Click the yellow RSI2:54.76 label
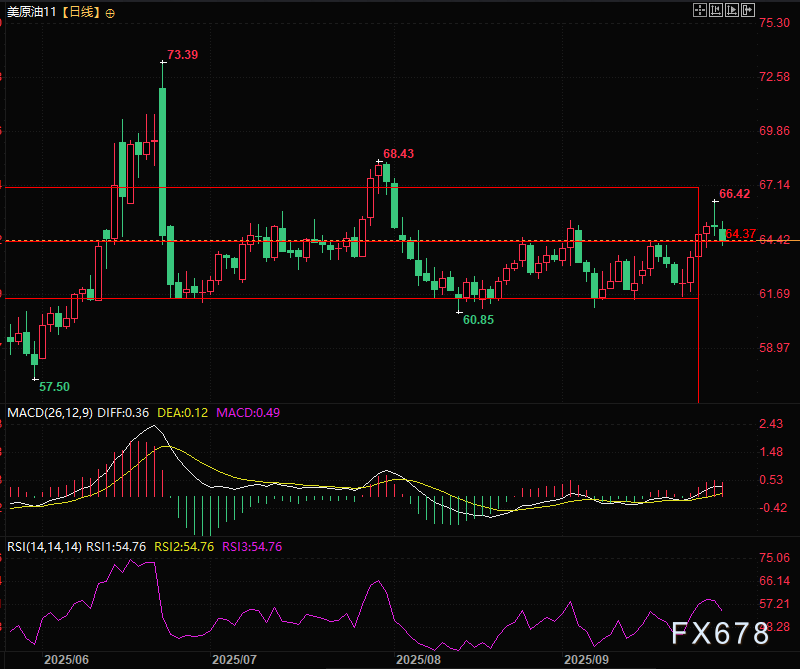Image resolution: width=800 pixels, height=669 pixels. pyautogui.click(x=185, y=546)
